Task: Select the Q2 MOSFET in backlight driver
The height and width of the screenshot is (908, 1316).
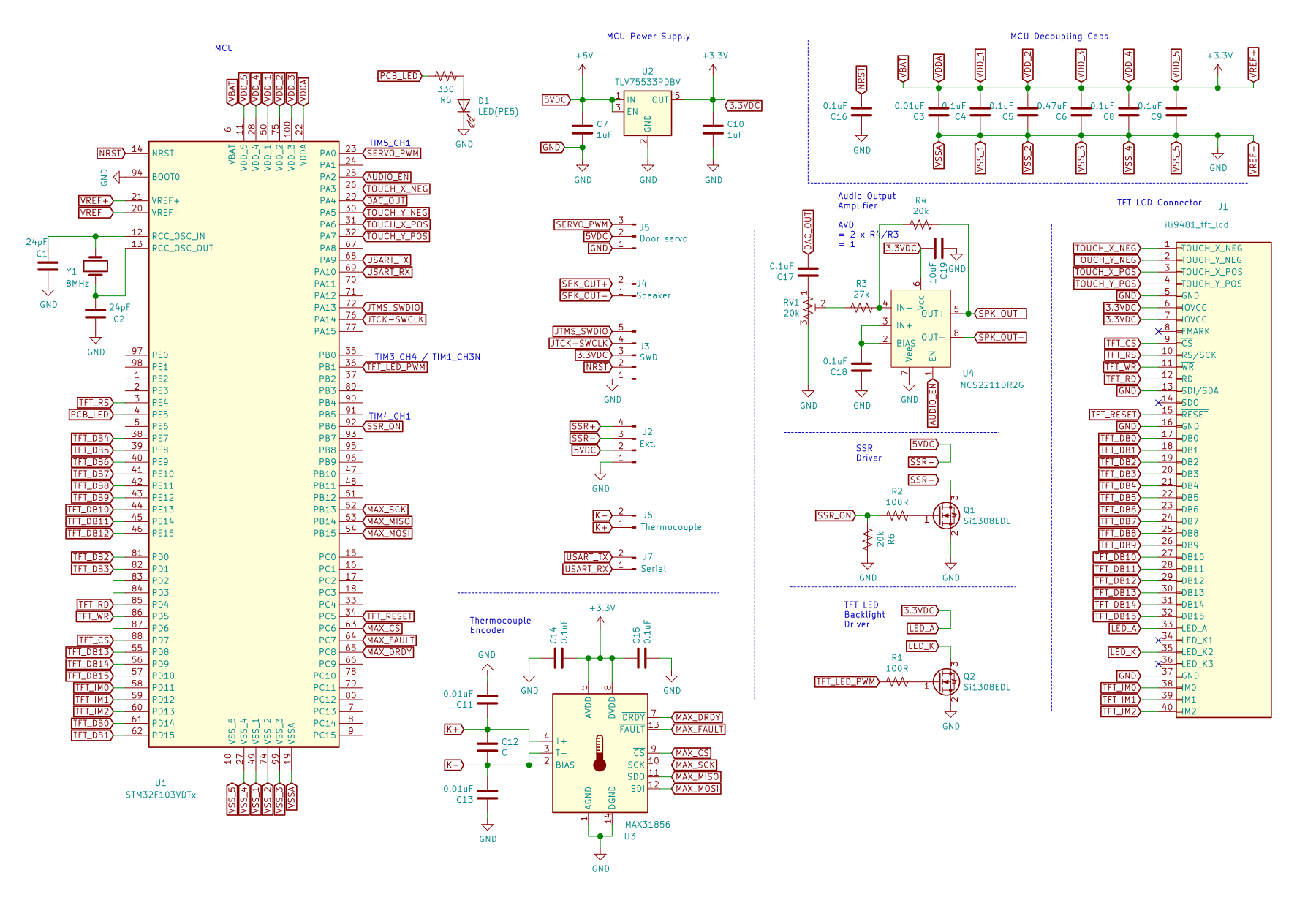Action: click(x=947, y=682)
